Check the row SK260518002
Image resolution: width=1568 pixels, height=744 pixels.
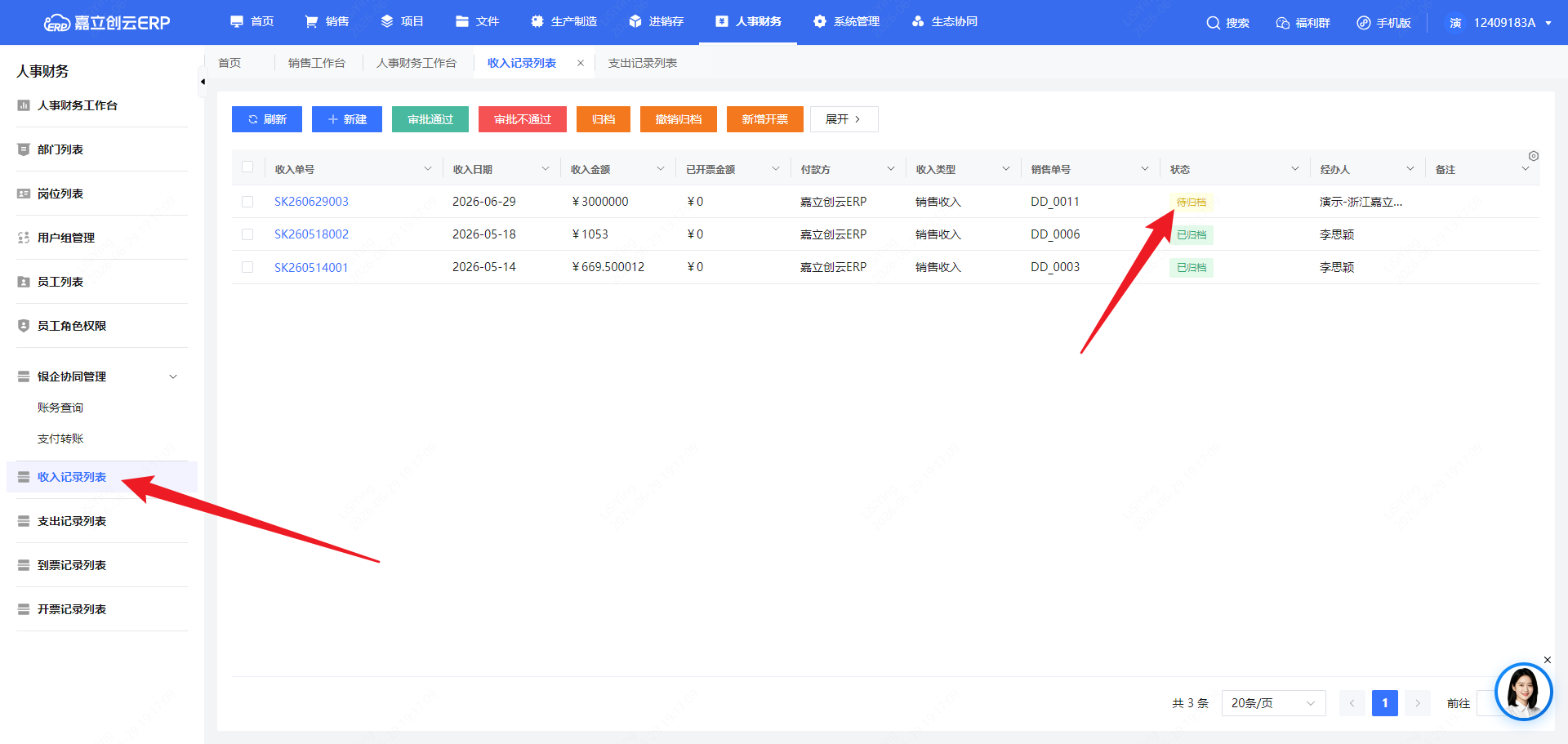tap(247, 234)
